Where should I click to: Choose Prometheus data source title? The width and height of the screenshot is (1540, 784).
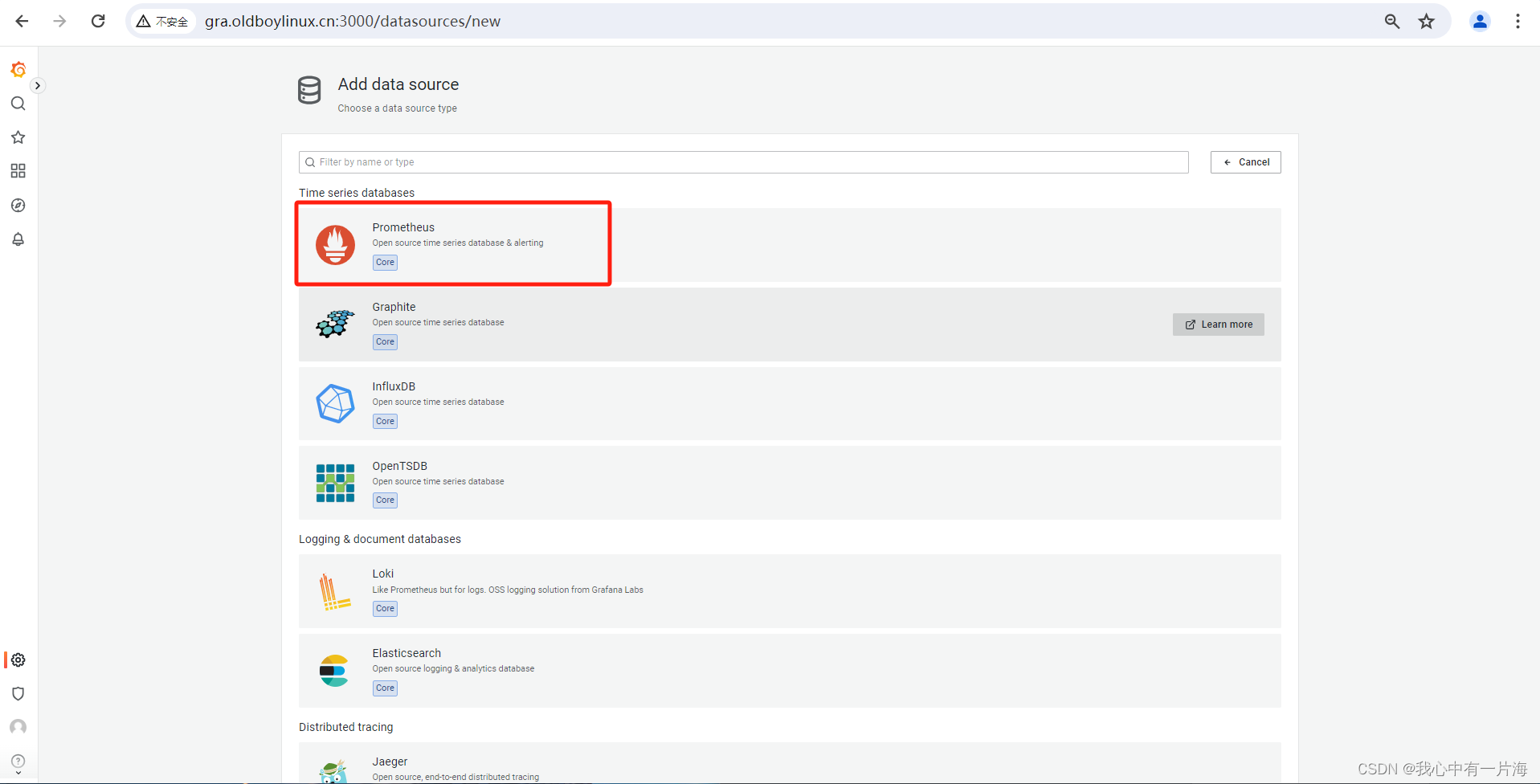[403, 227]
